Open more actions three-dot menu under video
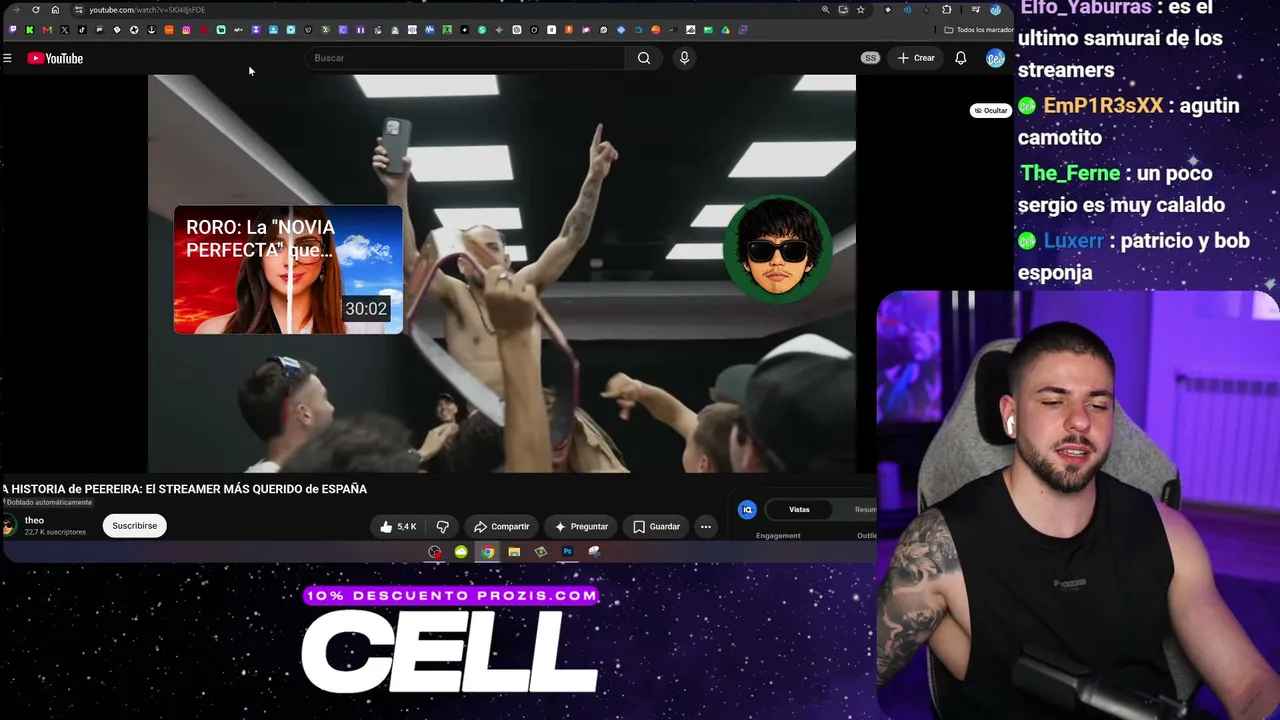1280x720 pixels. 705,526
